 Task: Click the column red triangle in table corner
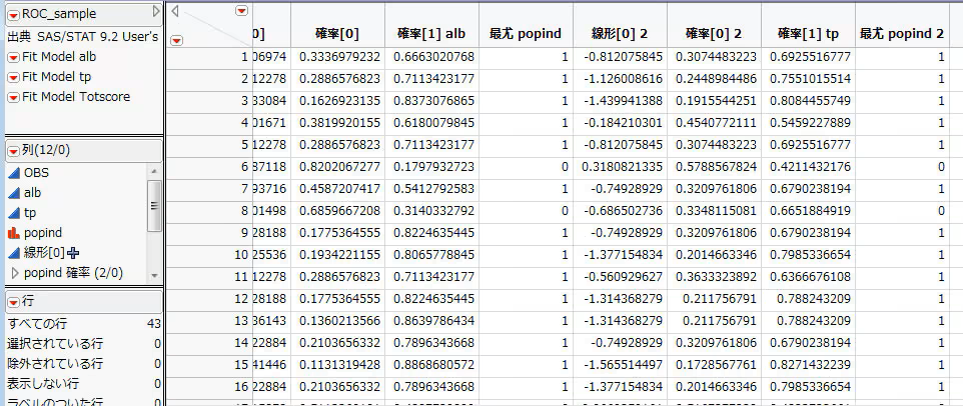pyautogui.click(x=242, y=10)
